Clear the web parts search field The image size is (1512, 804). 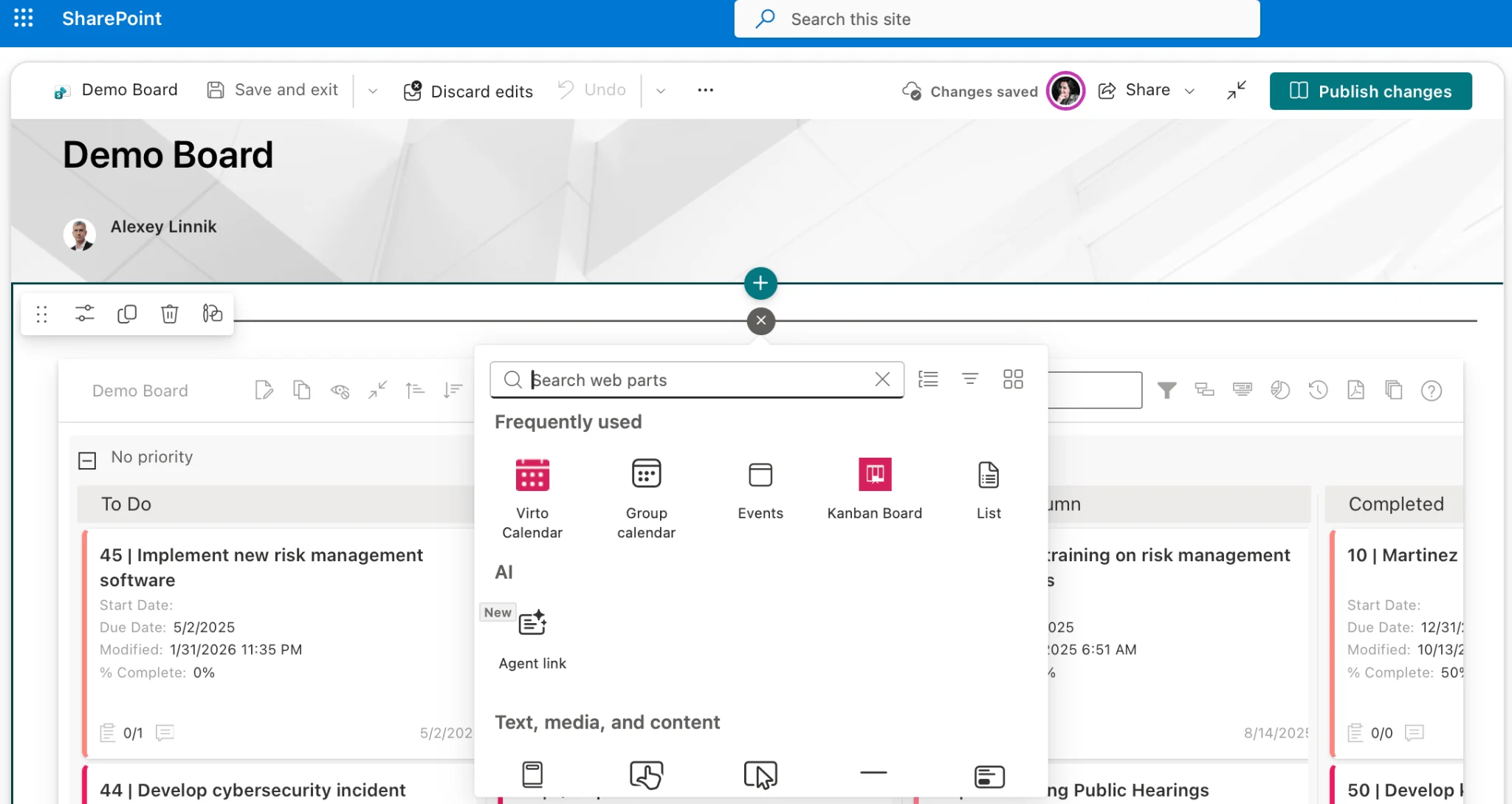pos(882,379)
